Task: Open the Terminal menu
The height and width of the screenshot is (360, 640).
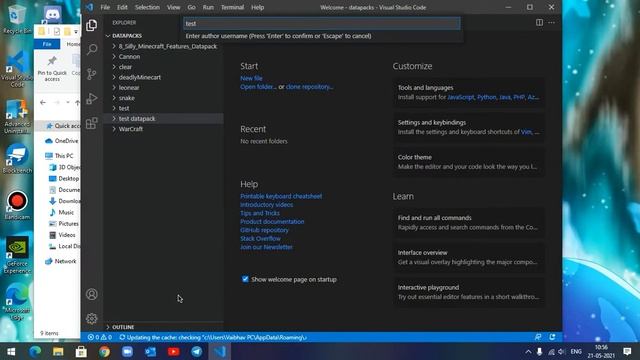Action: (x=232, y=7)
